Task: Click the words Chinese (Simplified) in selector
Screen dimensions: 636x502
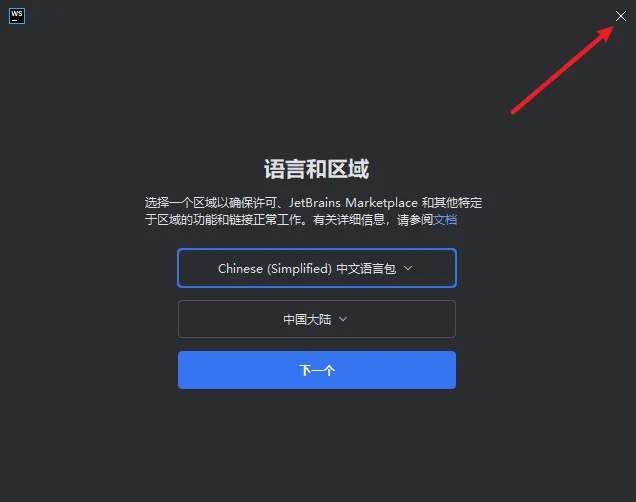Action: [275, 268]
